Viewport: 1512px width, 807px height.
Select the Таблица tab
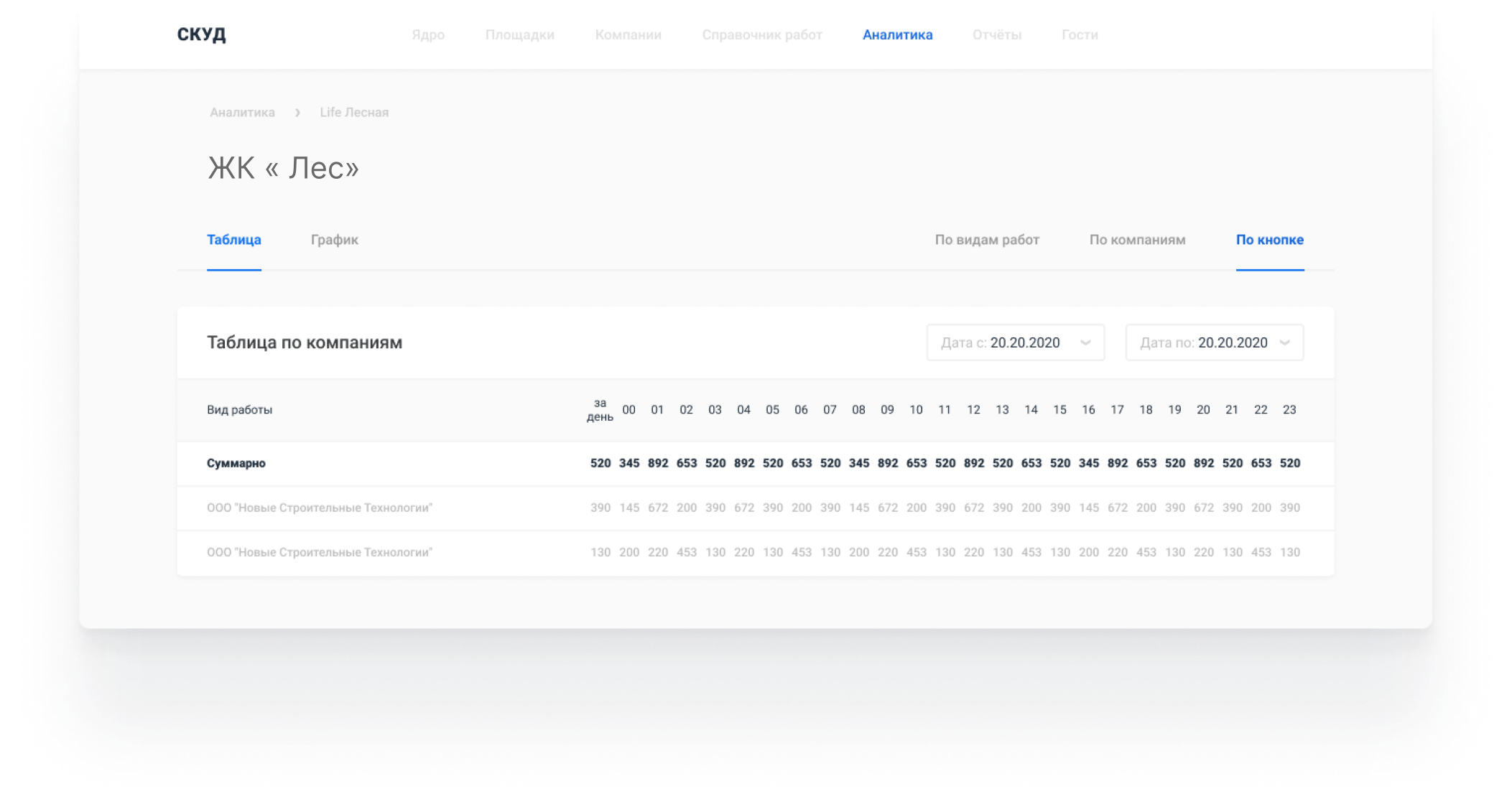tap(233, 240)
